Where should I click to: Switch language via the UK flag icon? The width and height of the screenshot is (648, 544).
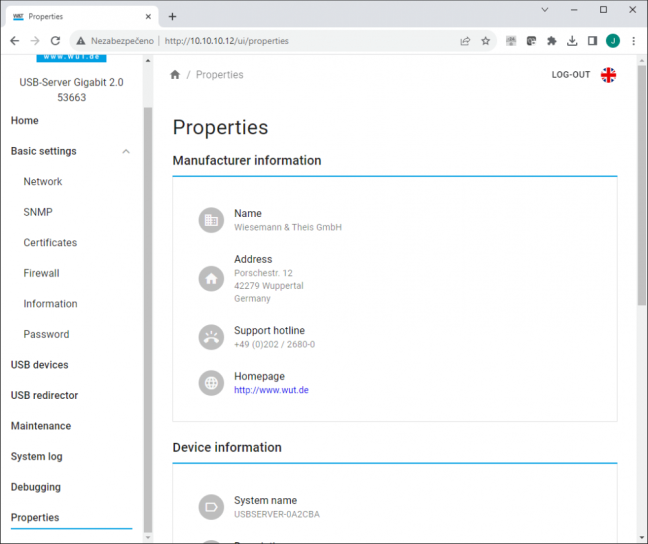(x=608, y=75)
